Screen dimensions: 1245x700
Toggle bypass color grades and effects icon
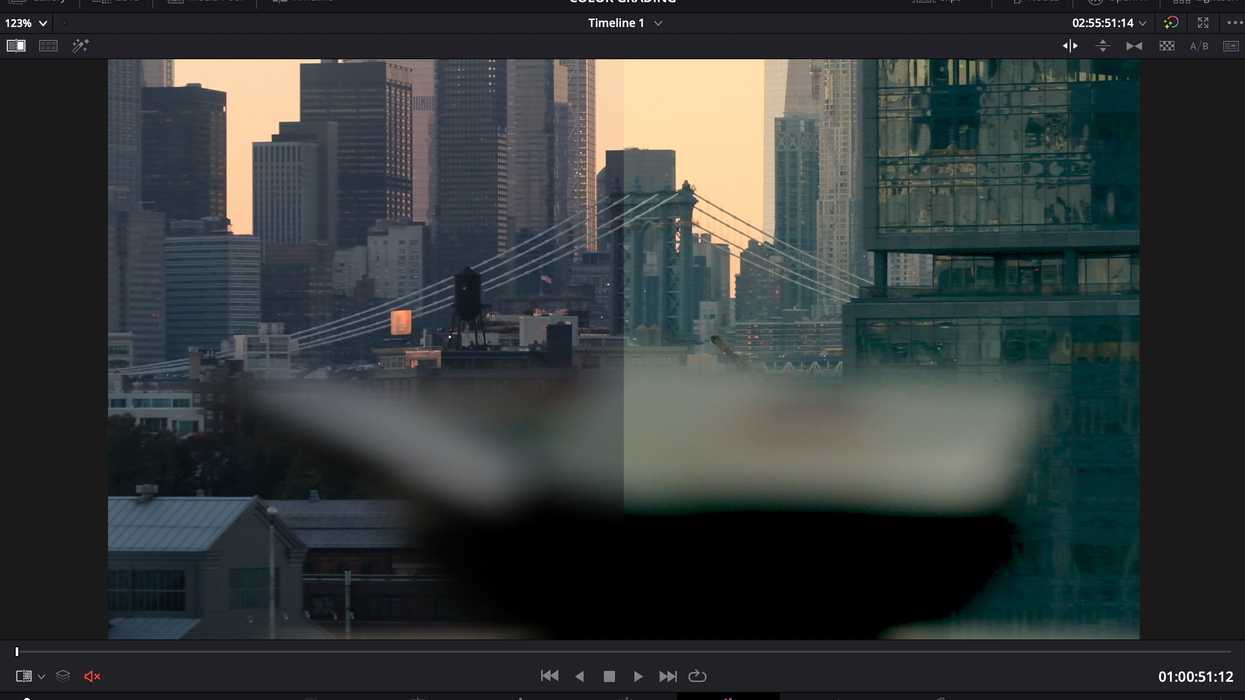[x=1171, y=23]
